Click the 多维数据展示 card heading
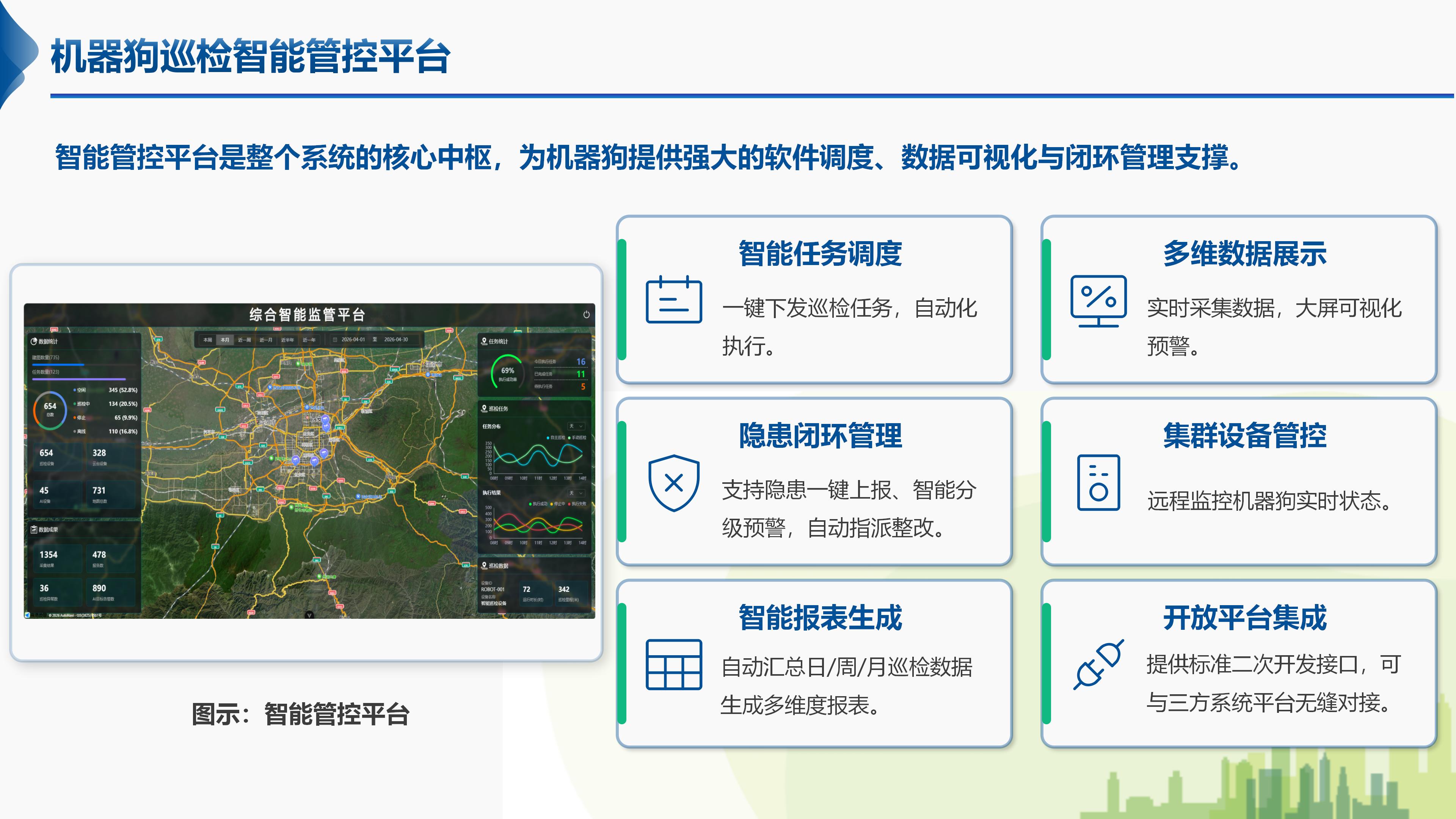Viewport: 1456px width, 819px height. [x=1244, y=253]
